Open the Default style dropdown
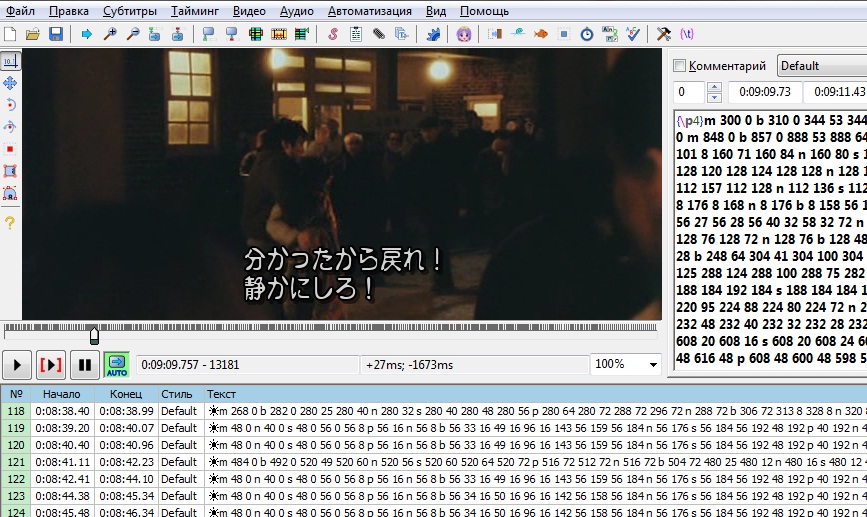This screenshot has height=517, width=867. tap(822, 66)
